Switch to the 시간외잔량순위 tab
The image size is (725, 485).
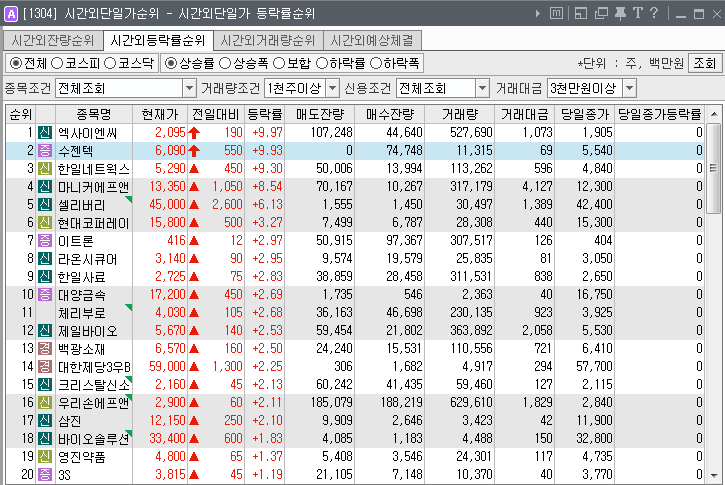coord(53,41)
